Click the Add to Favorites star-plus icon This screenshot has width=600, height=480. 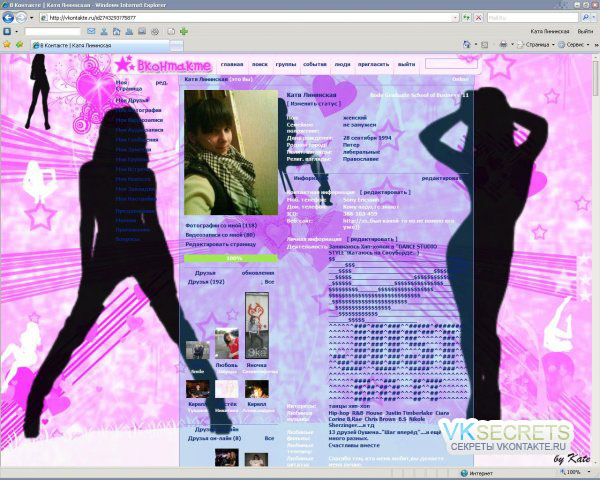click(19, 45)
